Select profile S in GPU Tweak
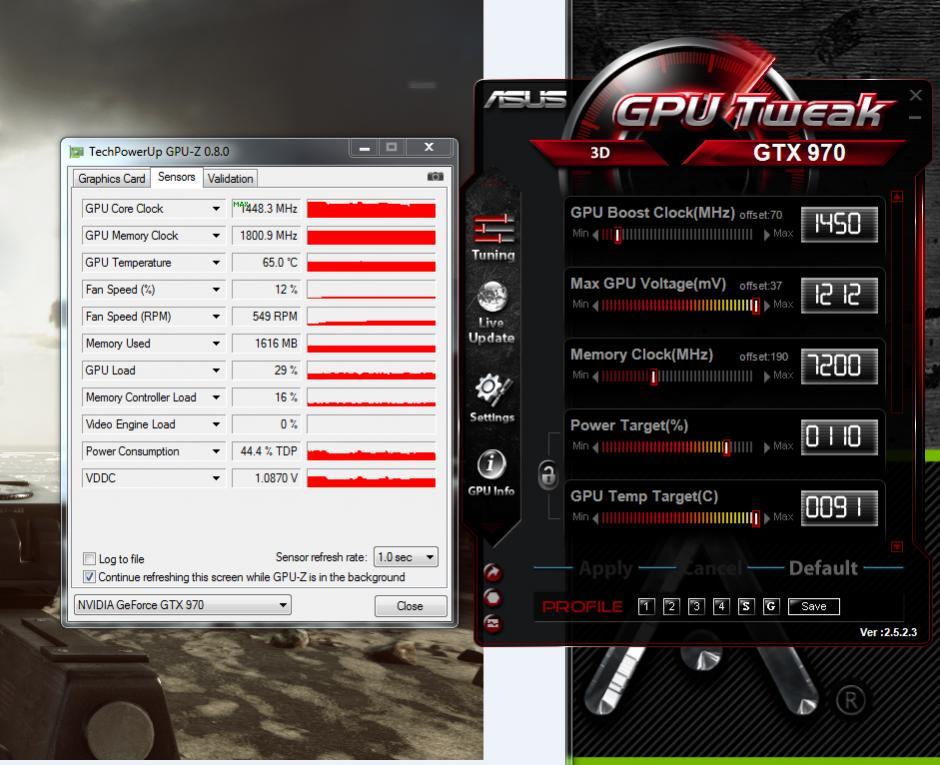940x765 pixels. 745,607
